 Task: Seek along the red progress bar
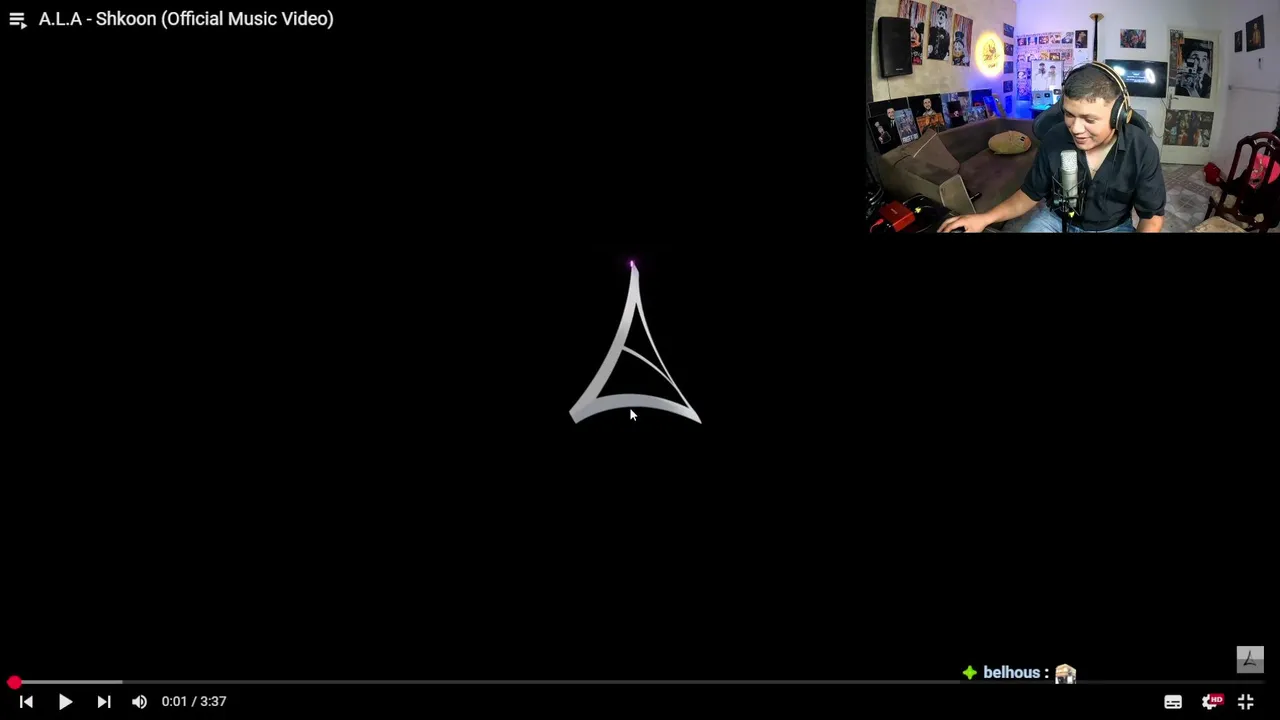click(x=640, y=682)
